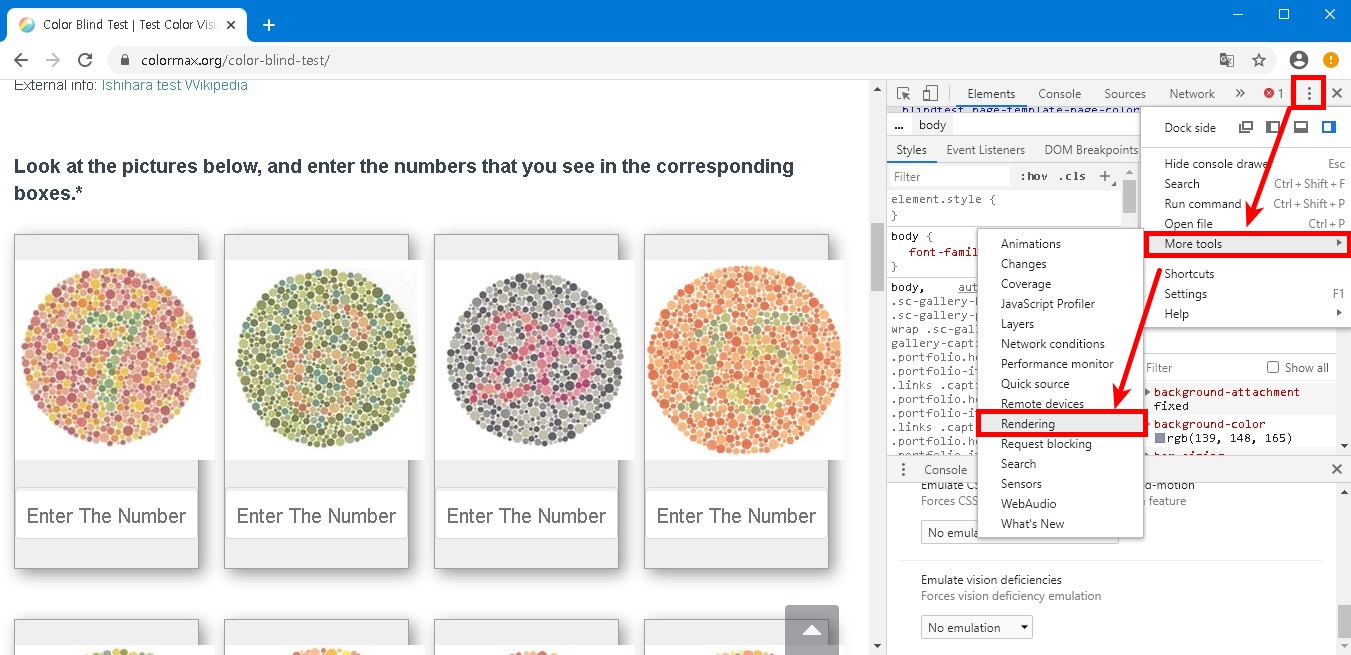This screenshot has width=1351, height=655.
Task: Select Rendering from More tools
Action: (x=1061, y=424)
